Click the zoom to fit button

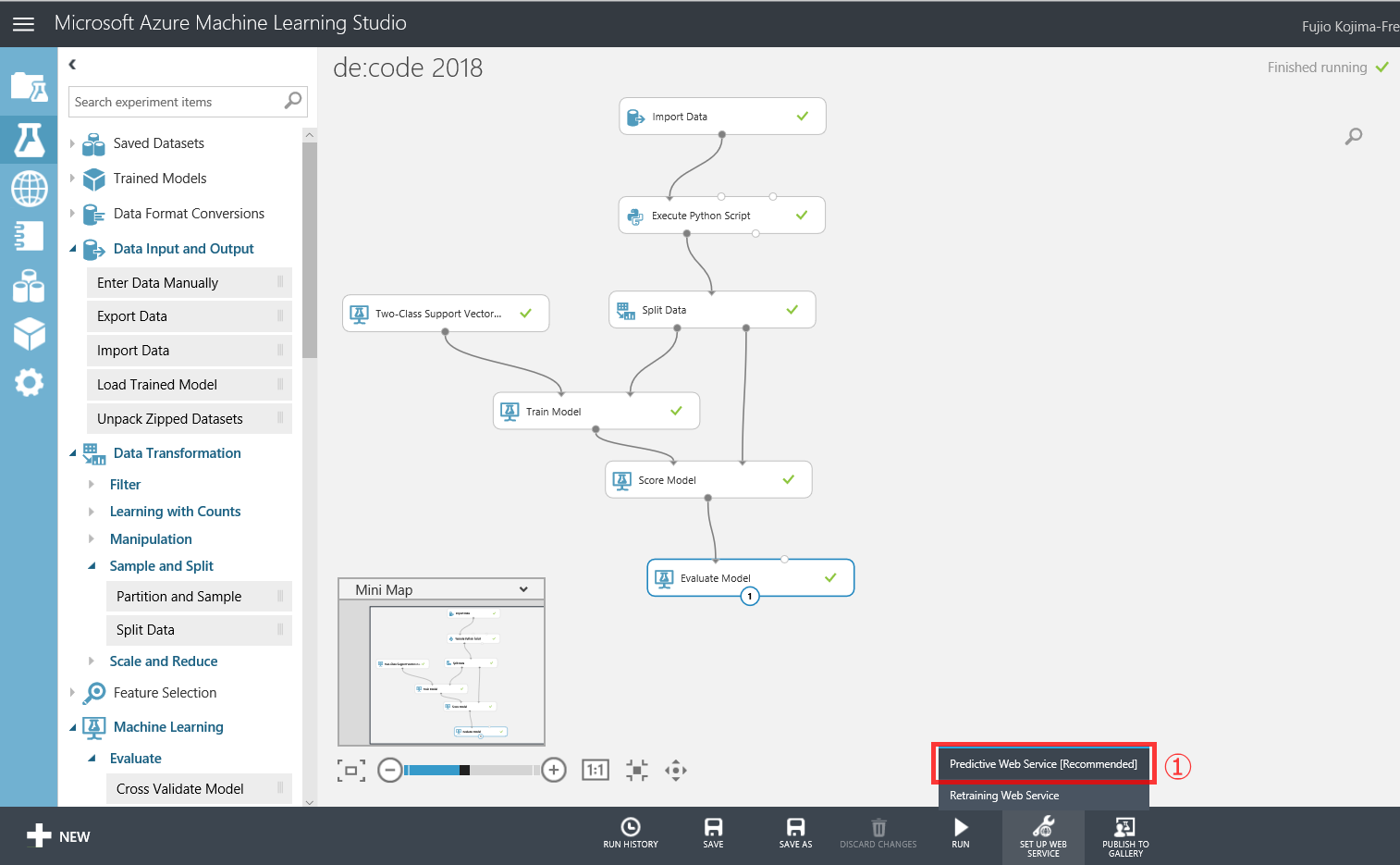coord(351,770)
